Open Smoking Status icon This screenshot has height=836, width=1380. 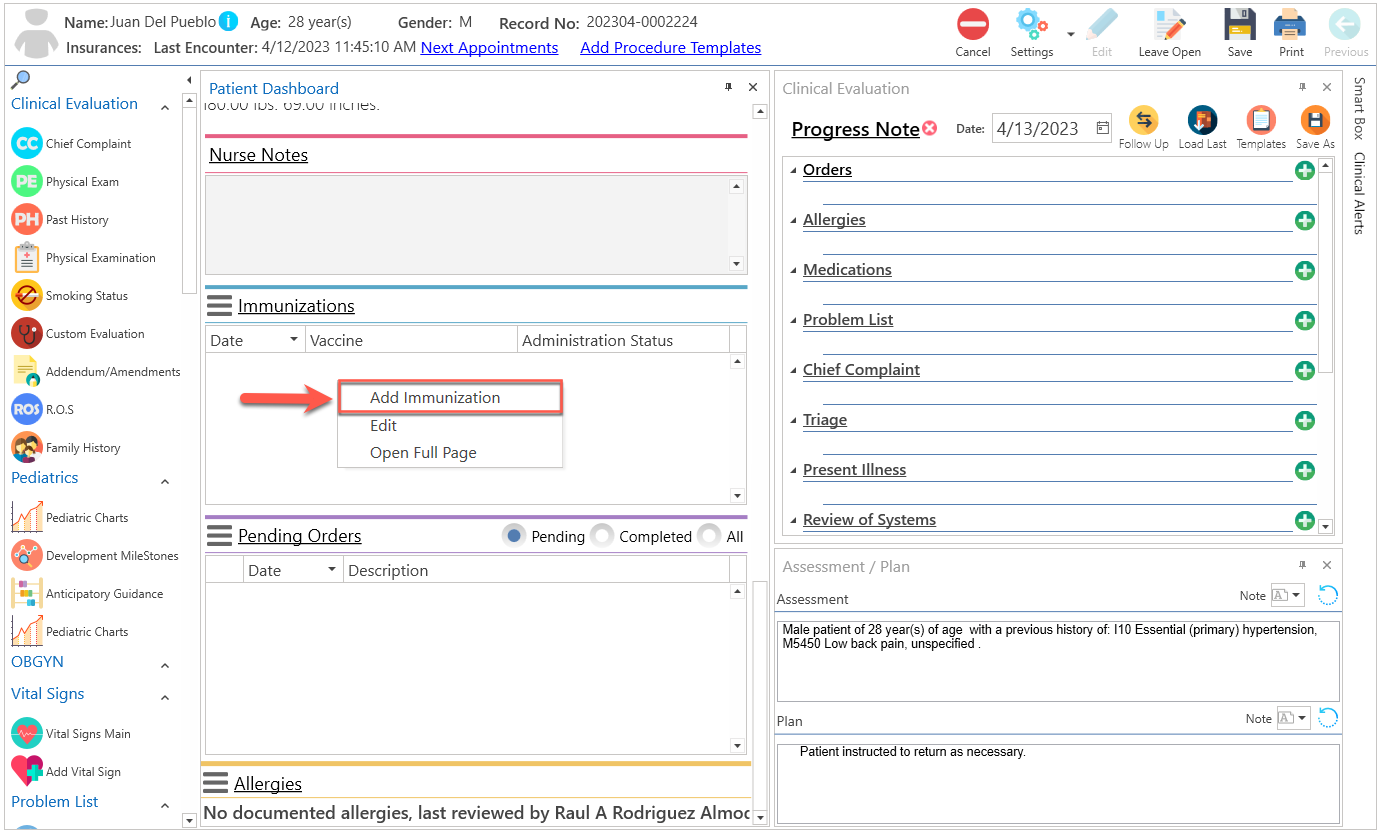point(27,295)
